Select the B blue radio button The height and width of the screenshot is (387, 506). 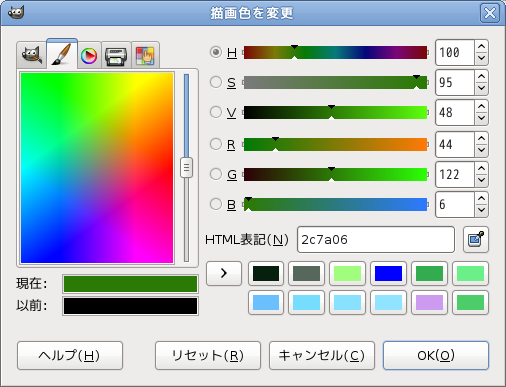216,204
